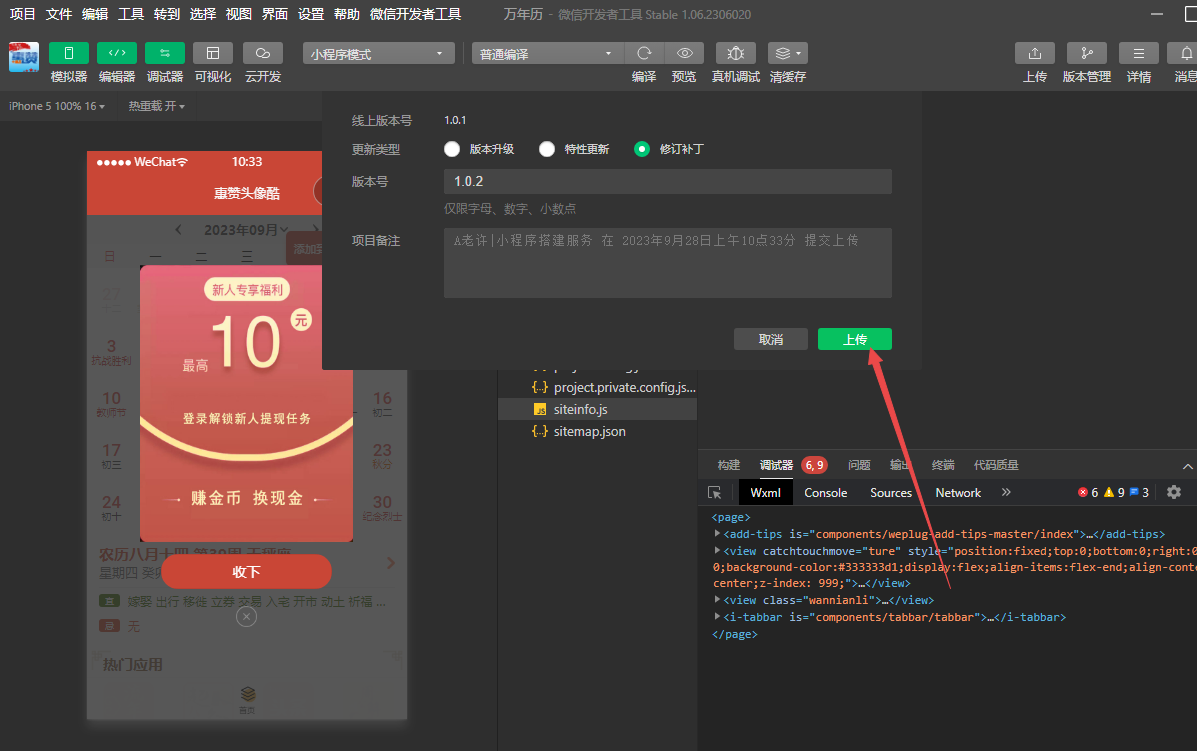Open the 视图 menu
The image size is (1197, 751).
[238, 14]
